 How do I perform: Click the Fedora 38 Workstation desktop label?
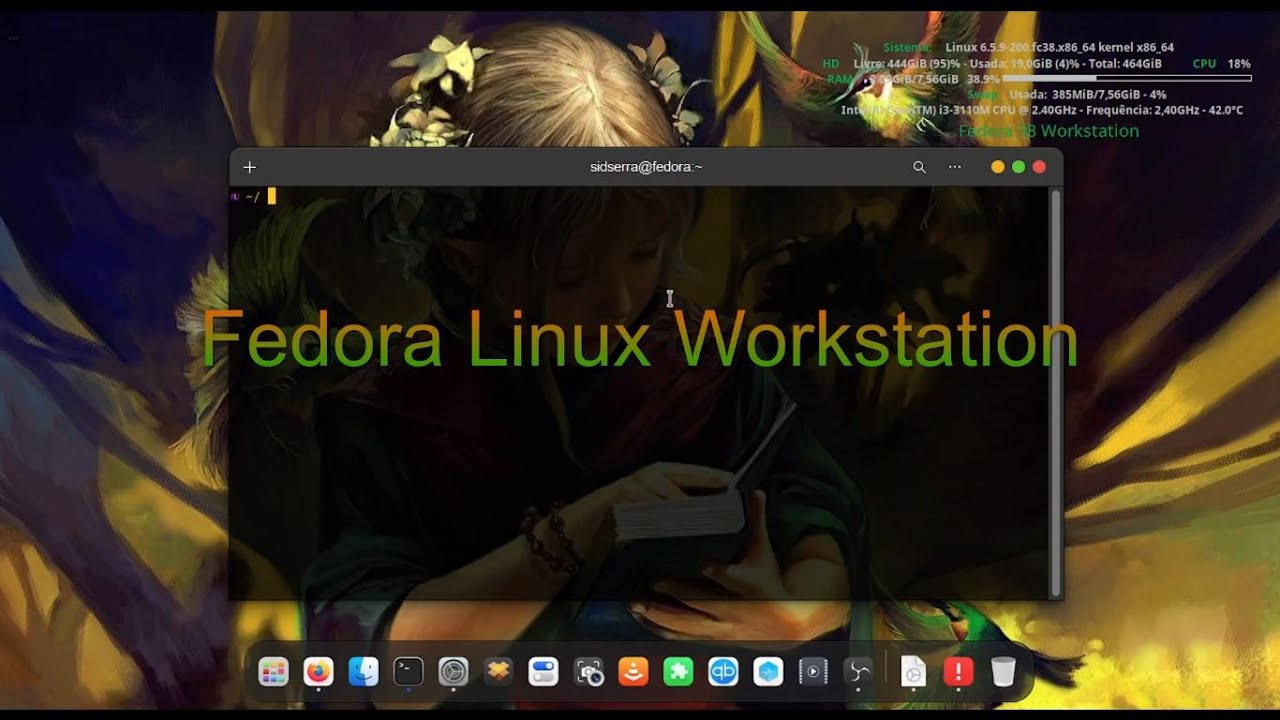click(1048, 131)
